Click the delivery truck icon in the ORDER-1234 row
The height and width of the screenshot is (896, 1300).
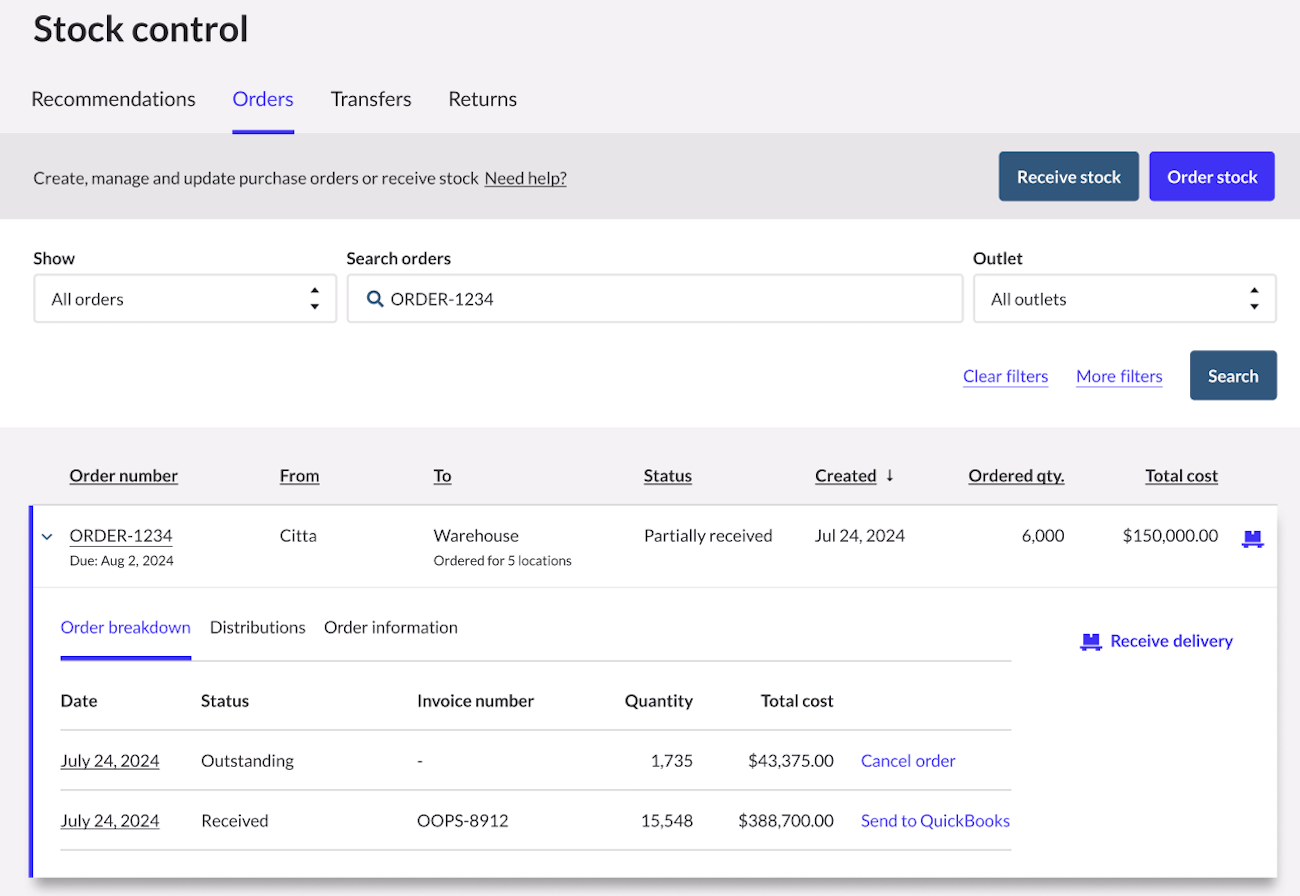click(1252, 538)
